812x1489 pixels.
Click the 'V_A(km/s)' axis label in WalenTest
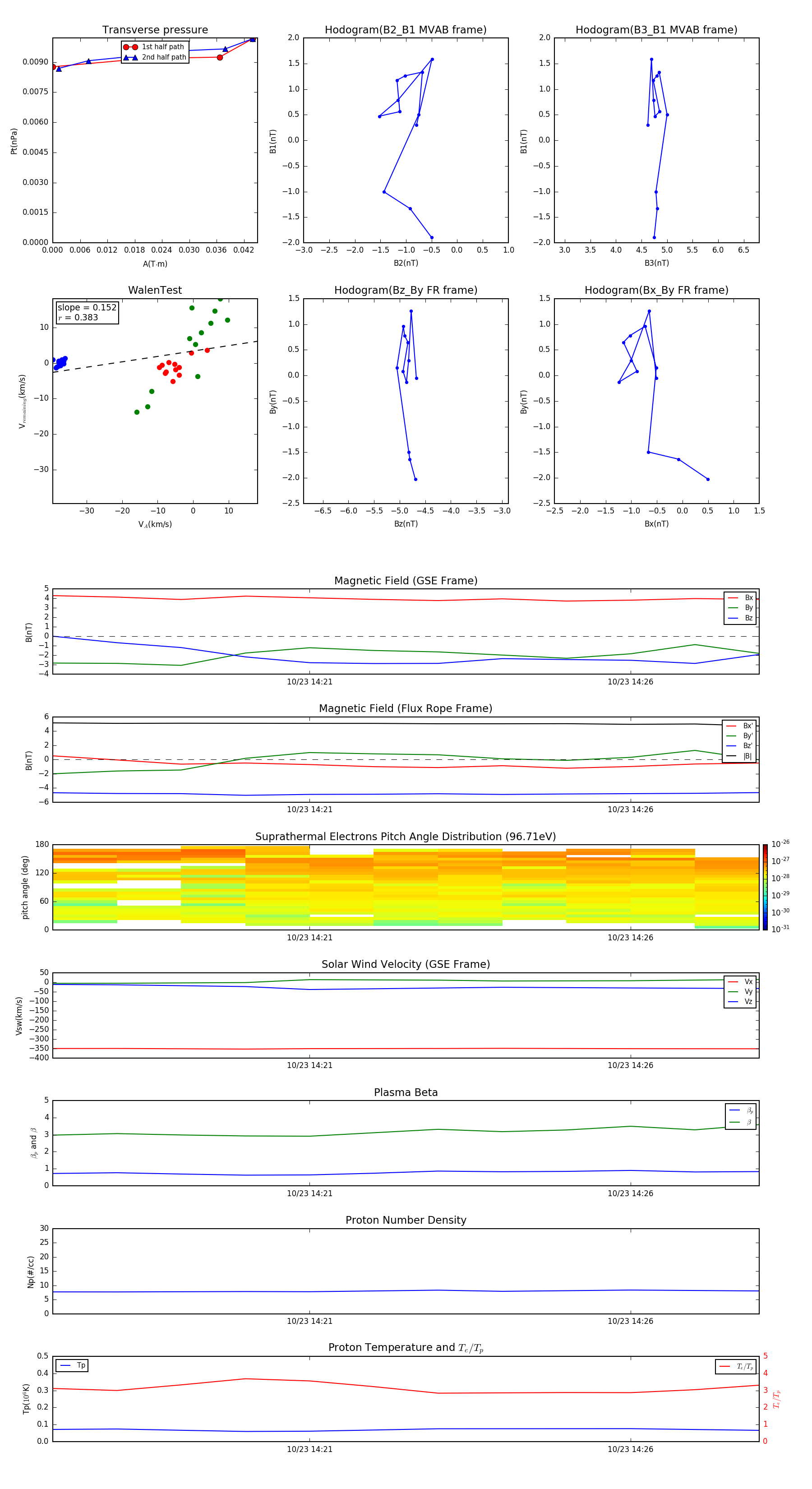pos(155,524)
